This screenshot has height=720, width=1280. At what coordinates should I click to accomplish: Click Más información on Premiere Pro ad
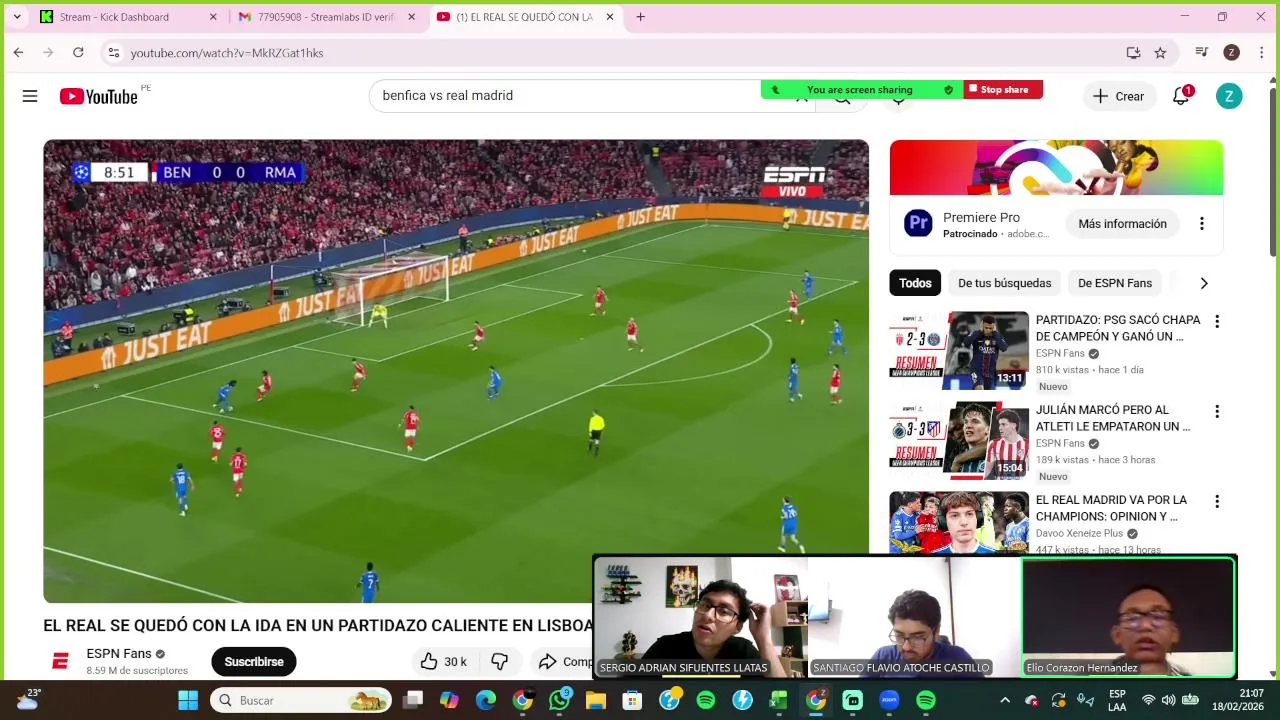(1122, 224)
